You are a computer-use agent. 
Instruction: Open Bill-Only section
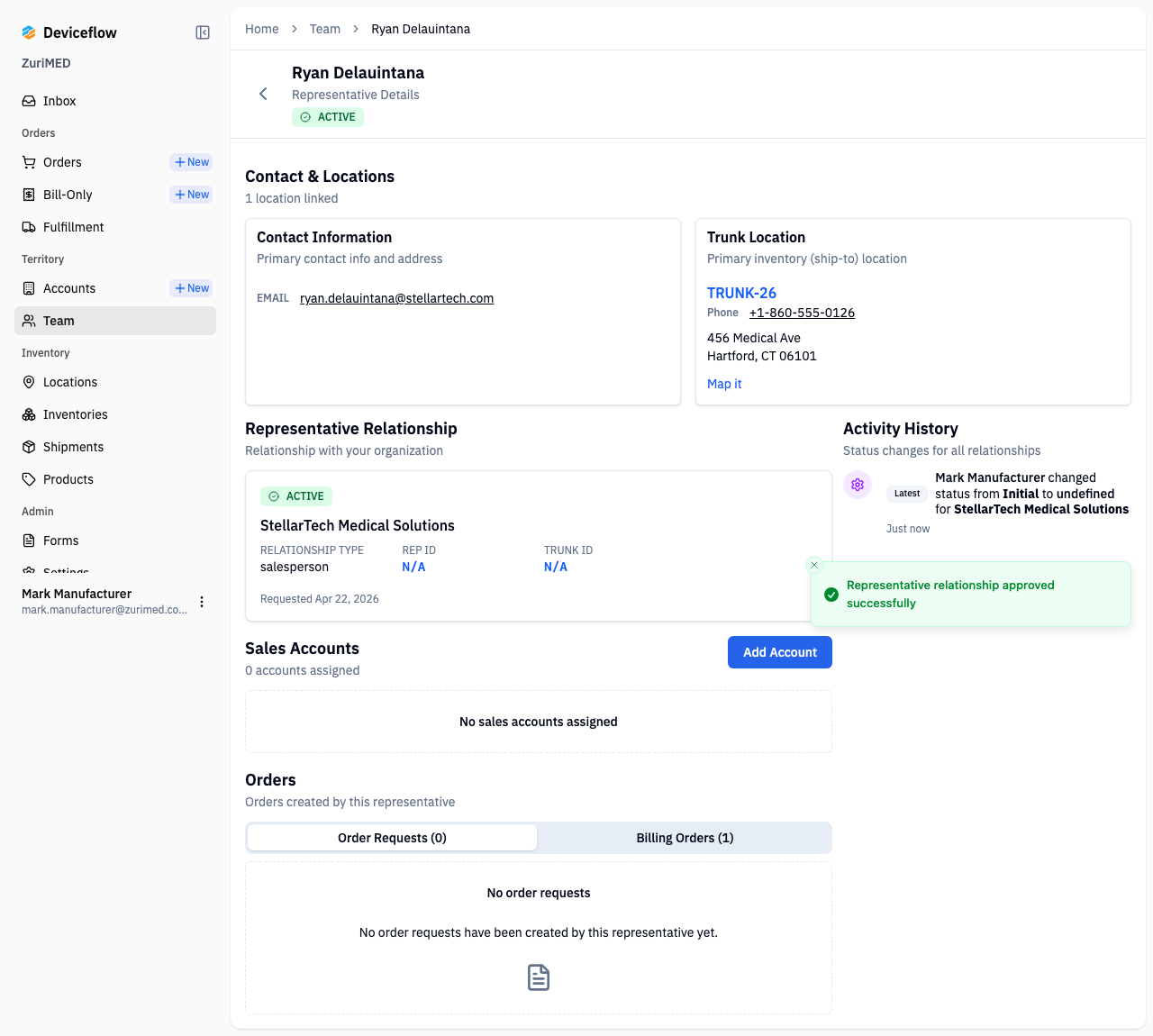68,195
